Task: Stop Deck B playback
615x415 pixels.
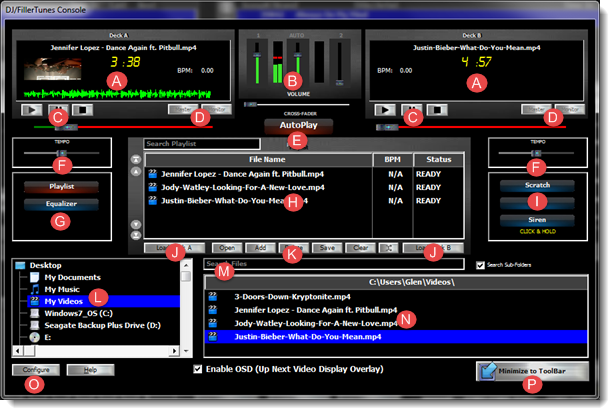Action: coord(437,110)
